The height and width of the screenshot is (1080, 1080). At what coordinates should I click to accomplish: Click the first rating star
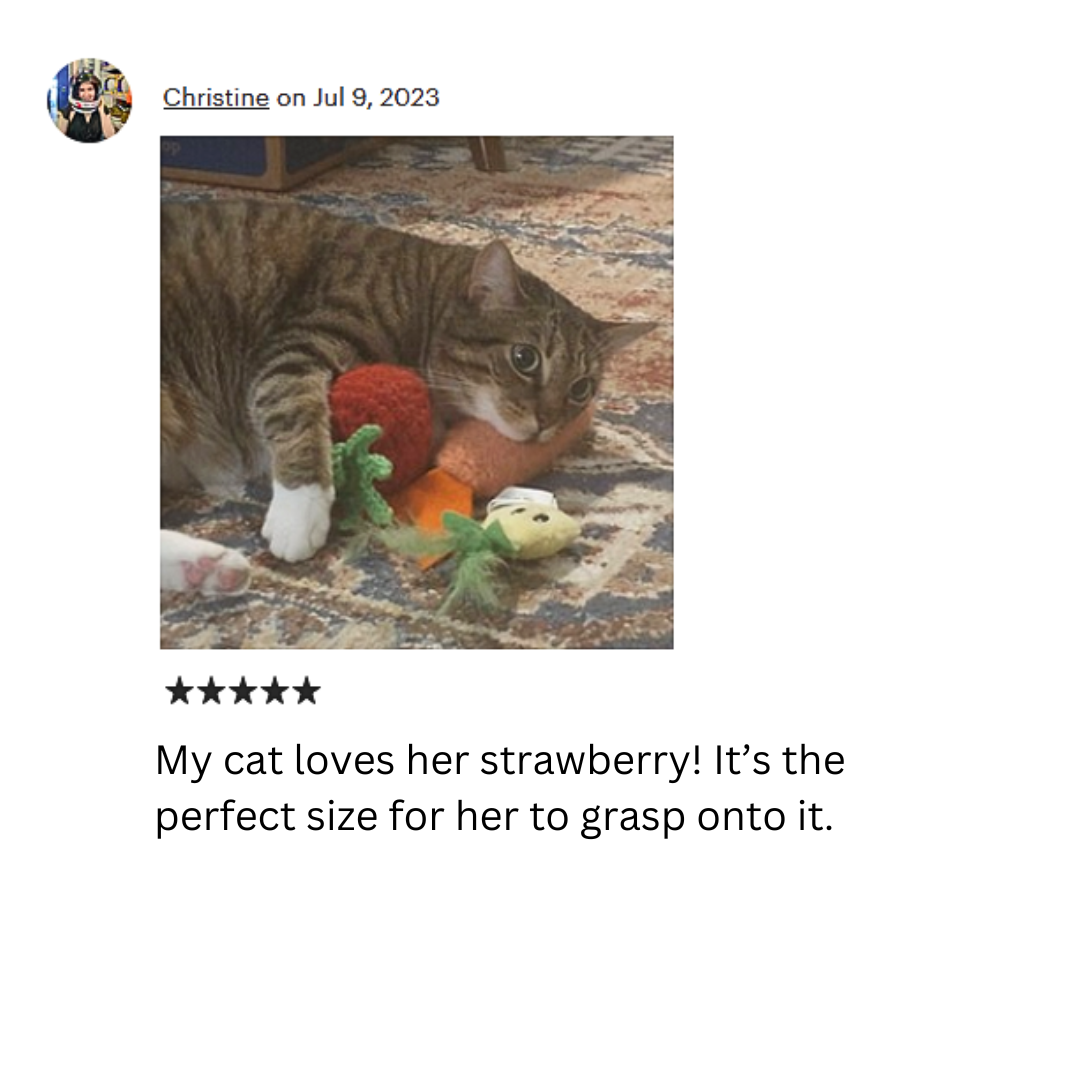coord(179,691)
